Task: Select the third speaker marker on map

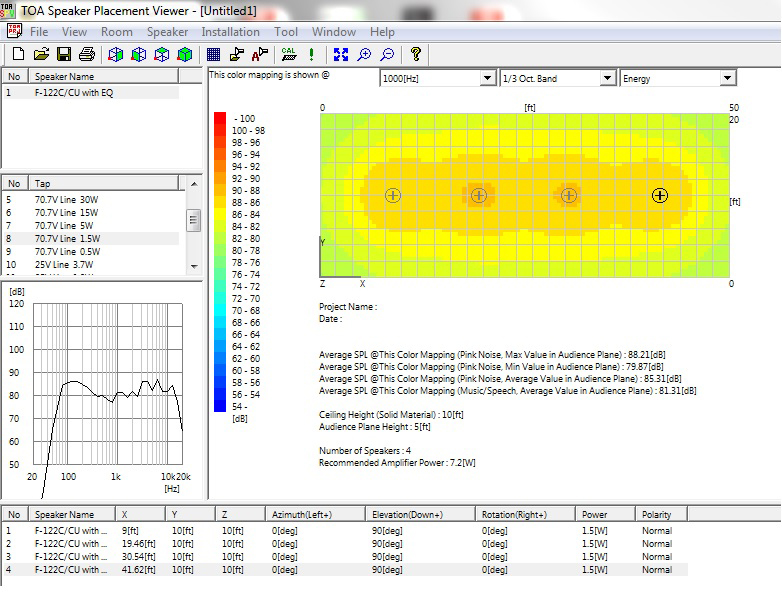Action: (569, 196)
